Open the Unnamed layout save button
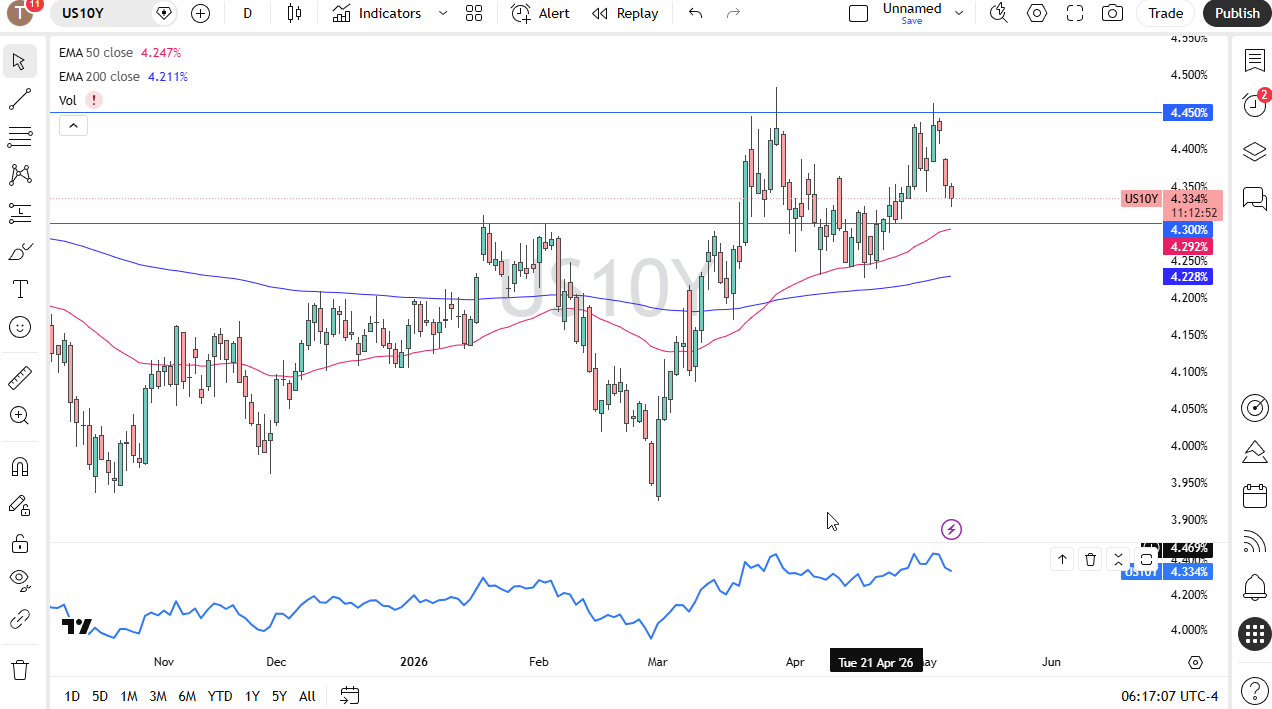 911,13
